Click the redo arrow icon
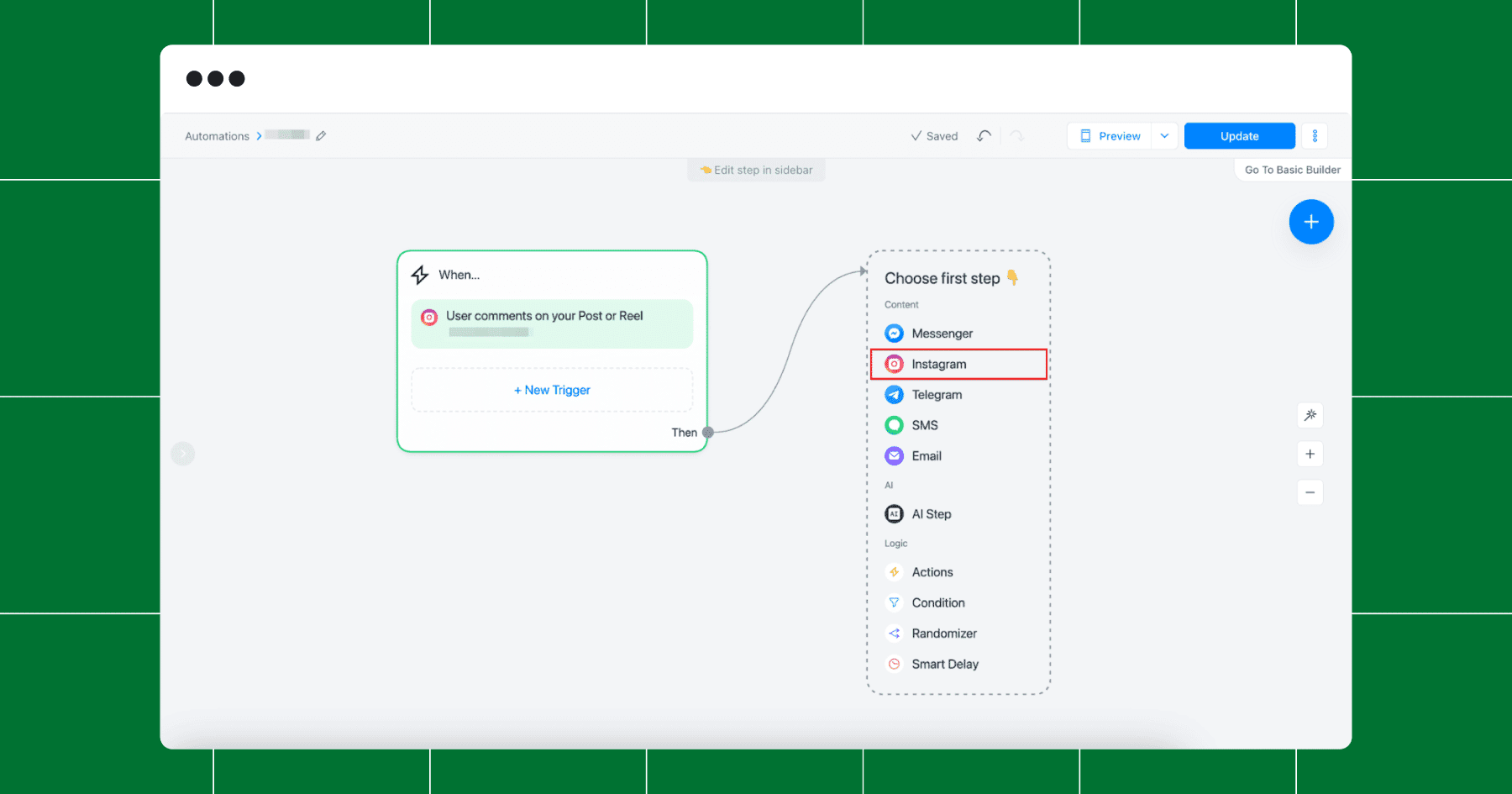 pos(1016,136)
